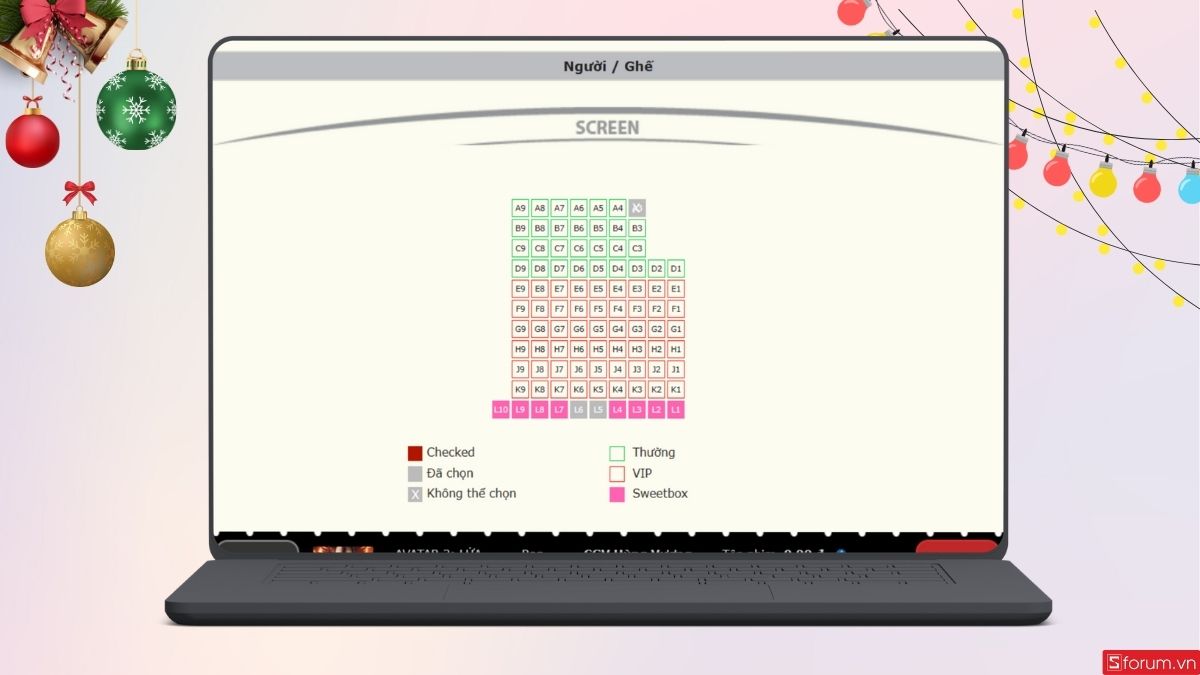This screenshot has width=1200, height=675.
Task: Select regular seat A4
Action: coord(618,208)
